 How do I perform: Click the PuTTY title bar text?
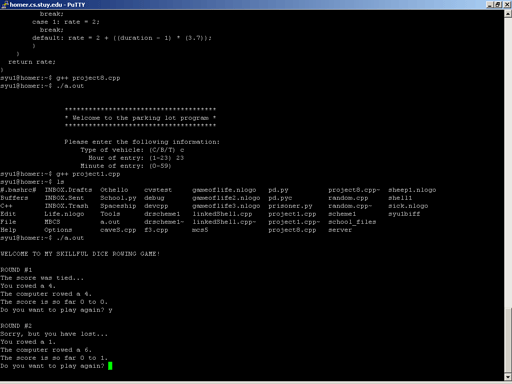[47, 5]
